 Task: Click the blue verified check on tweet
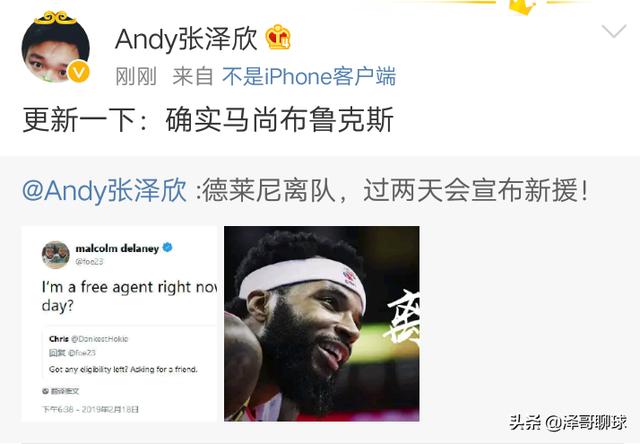click(167, 247)
